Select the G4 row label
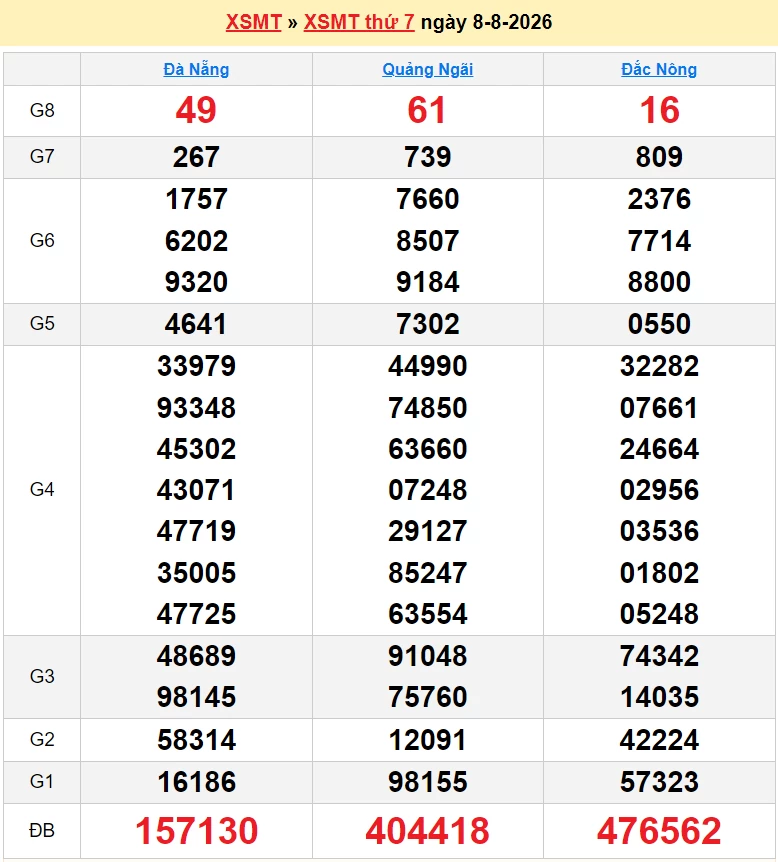 click(42, 489)
